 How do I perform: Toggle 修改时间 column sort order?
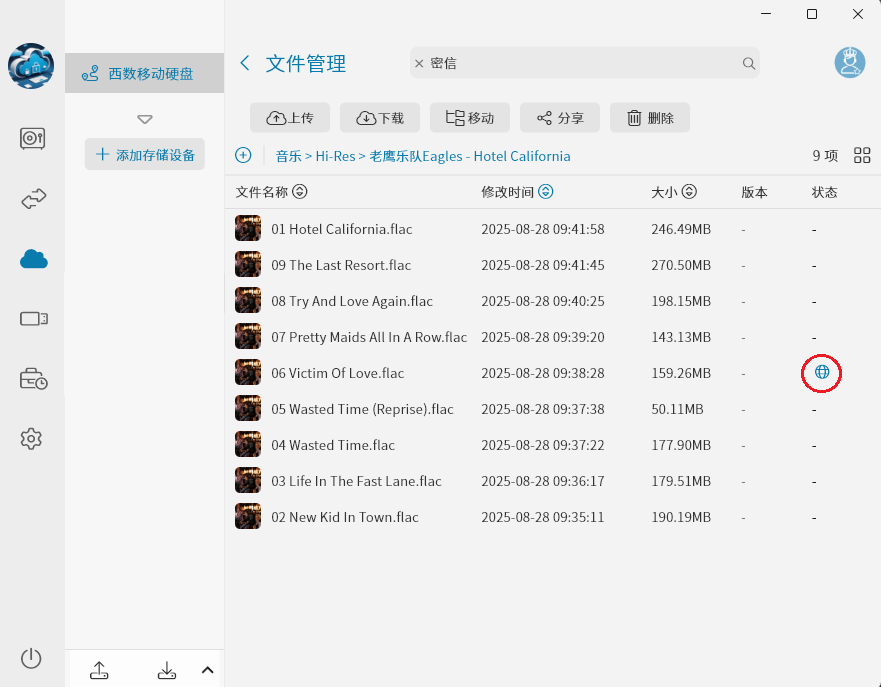[545, 191]
